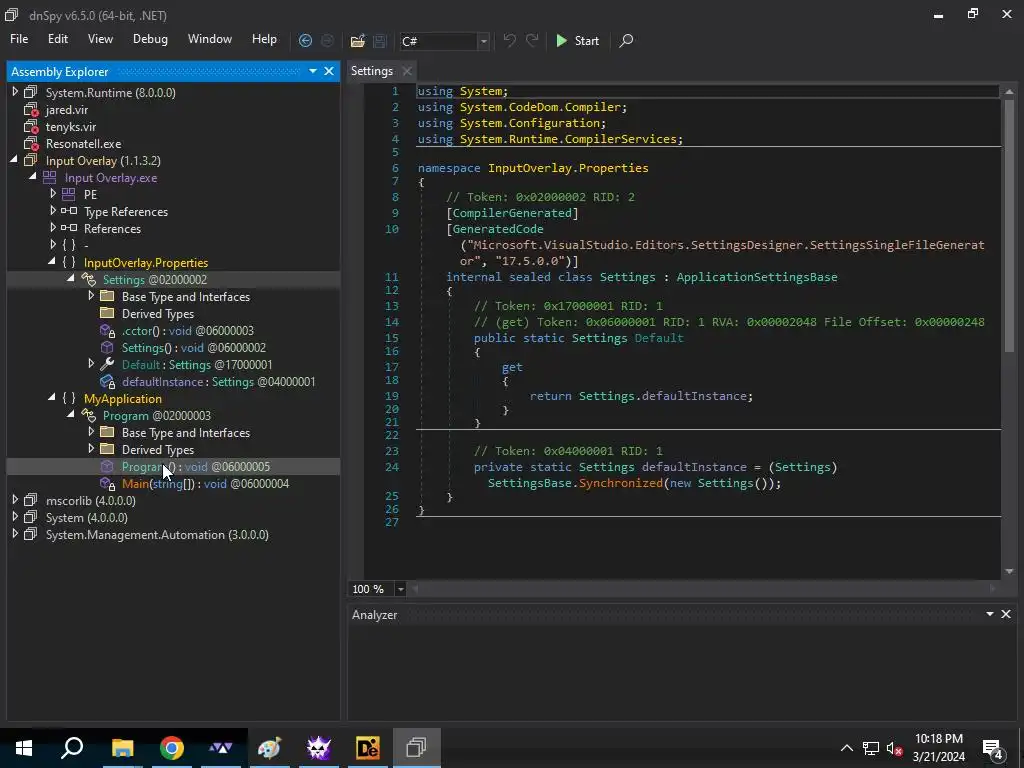
Task: Select the MyApplication namespace
Action: point(123,398)
